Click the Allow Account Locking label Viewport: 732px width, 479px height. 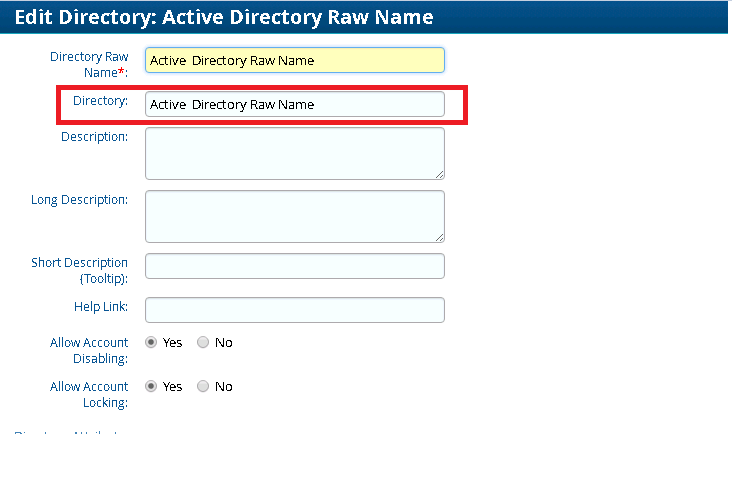point(89,394)
